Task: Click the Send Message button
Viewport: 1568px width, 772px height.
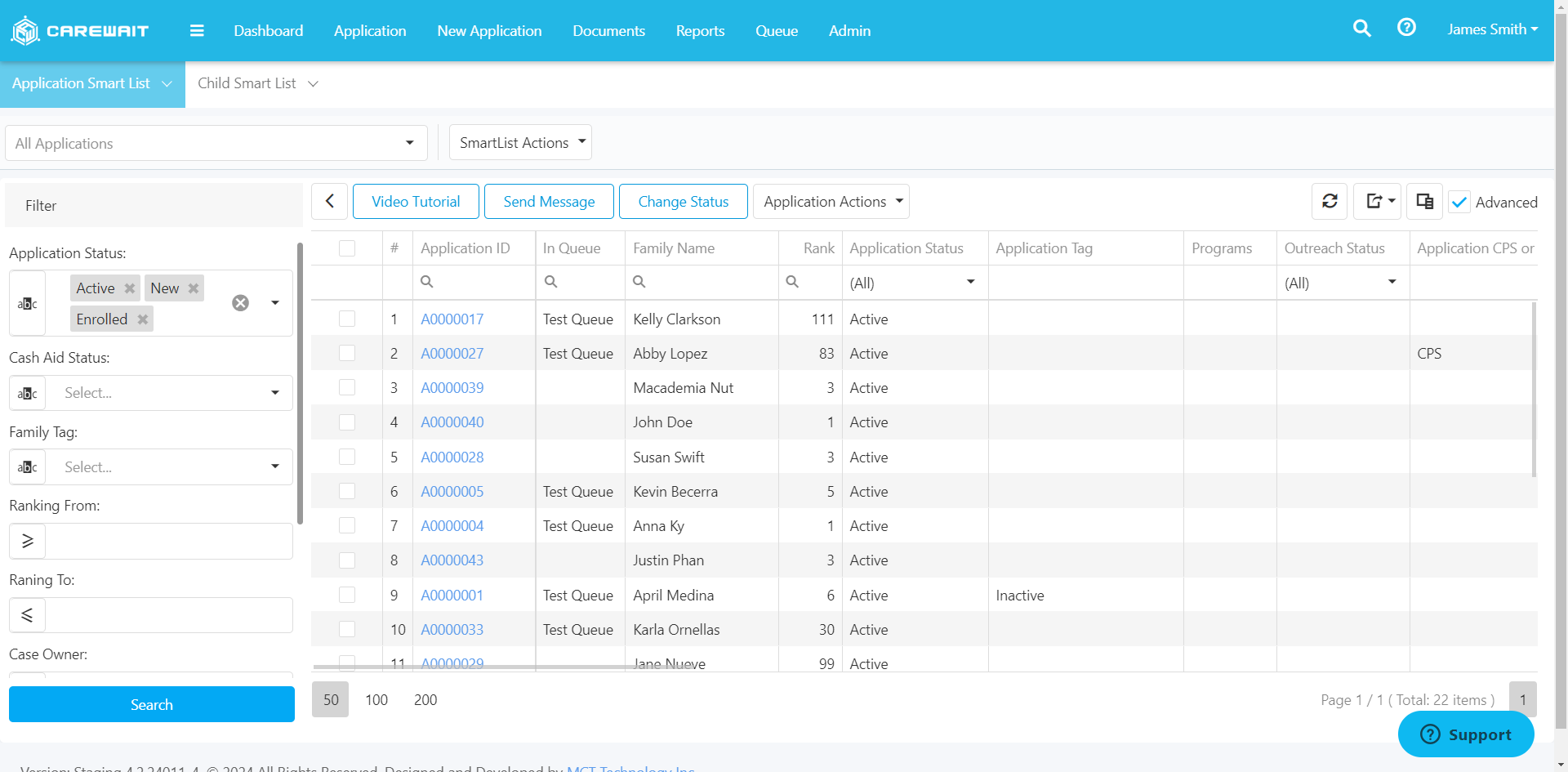Action: click(549, 202)
